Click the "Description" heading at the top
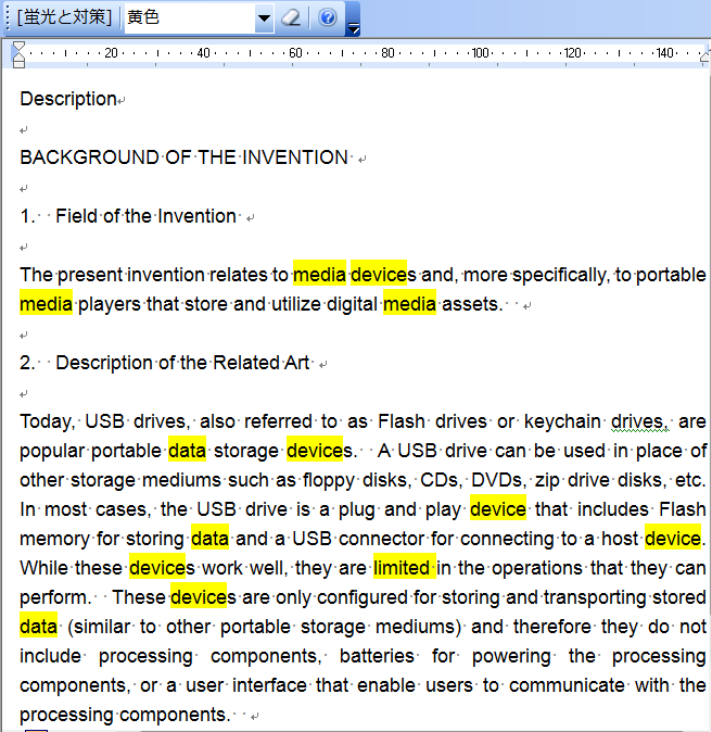 click(x=68, y=99)
